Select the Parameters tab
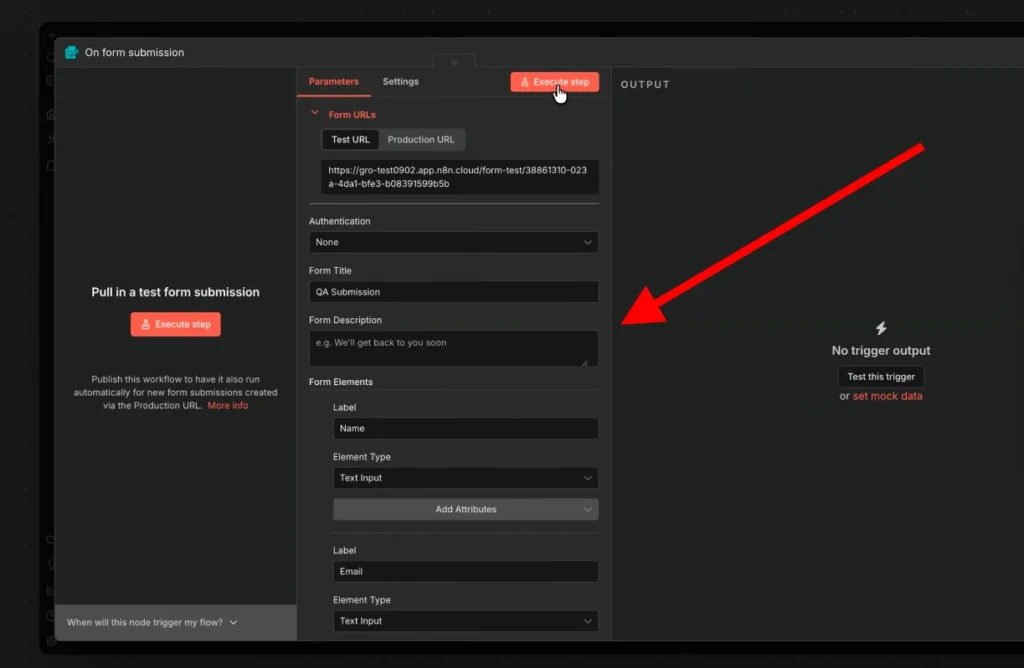This screenshot has width=1024, height=668. (x=333, y=81)
